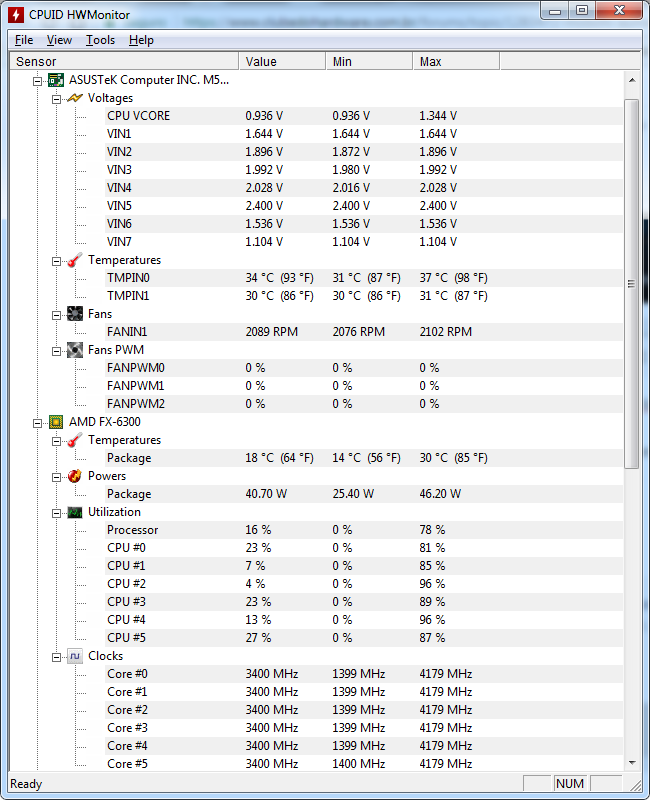
Task: Select the FANPWM0 row
Action: (x=363, y=368)
